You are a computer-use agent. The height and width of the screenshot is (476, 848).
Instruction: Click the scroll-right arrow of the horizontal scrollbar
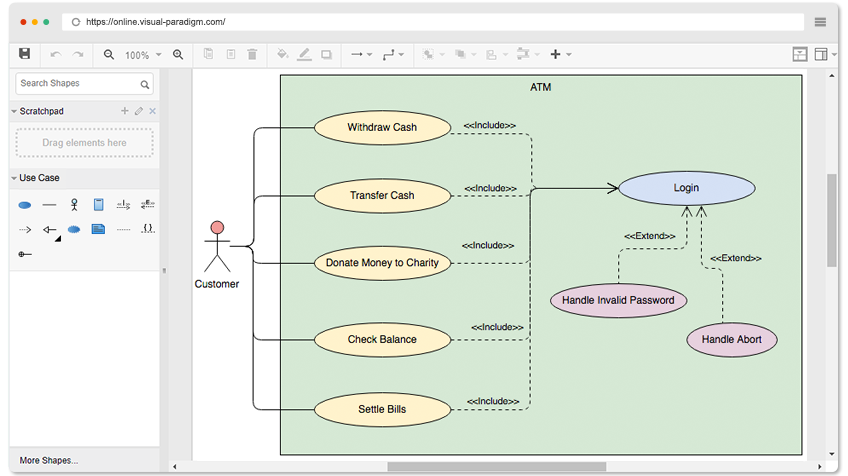819,466
